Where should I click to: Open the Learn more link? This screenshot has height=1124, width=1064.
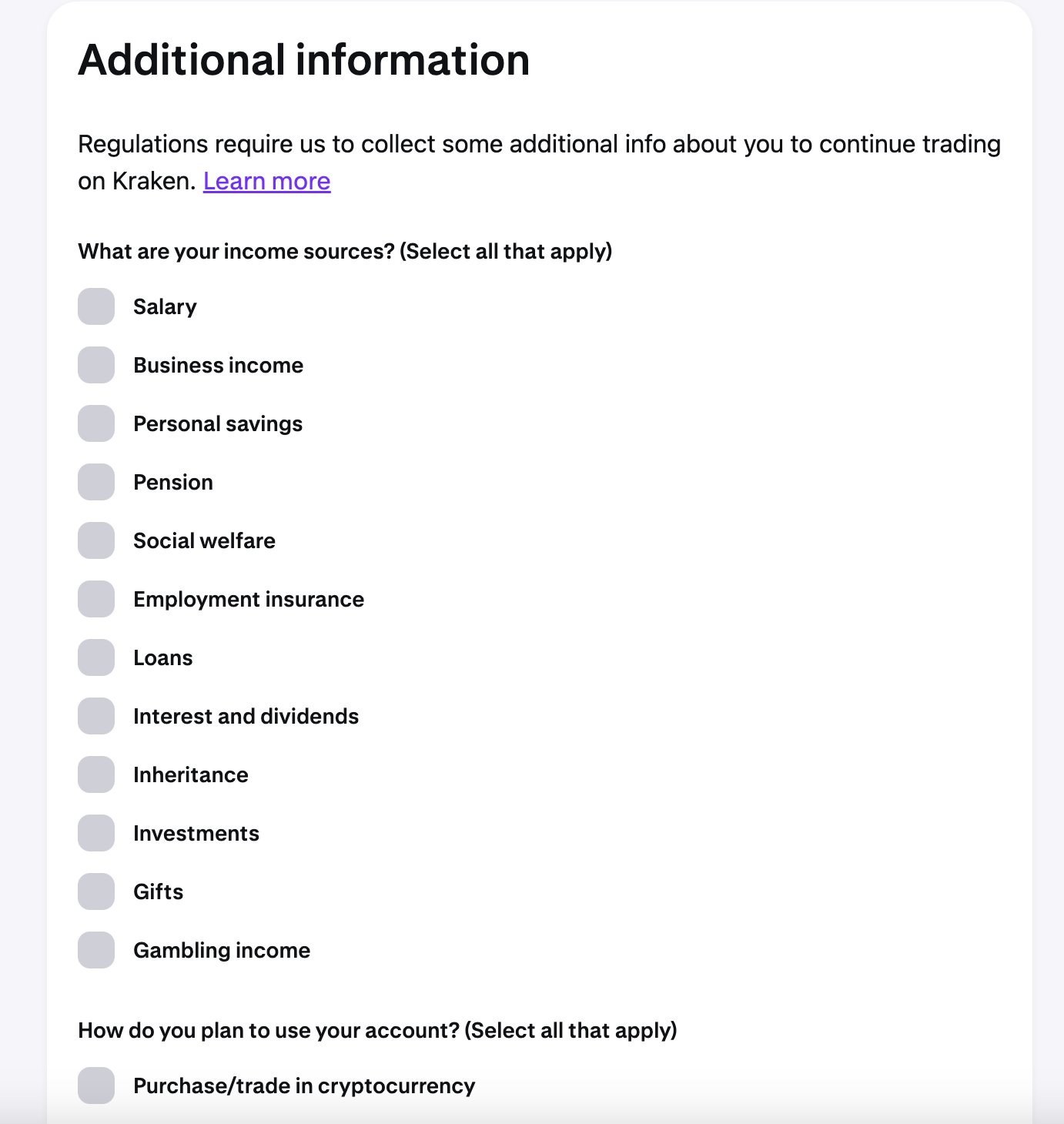click(x=266, y=180)
